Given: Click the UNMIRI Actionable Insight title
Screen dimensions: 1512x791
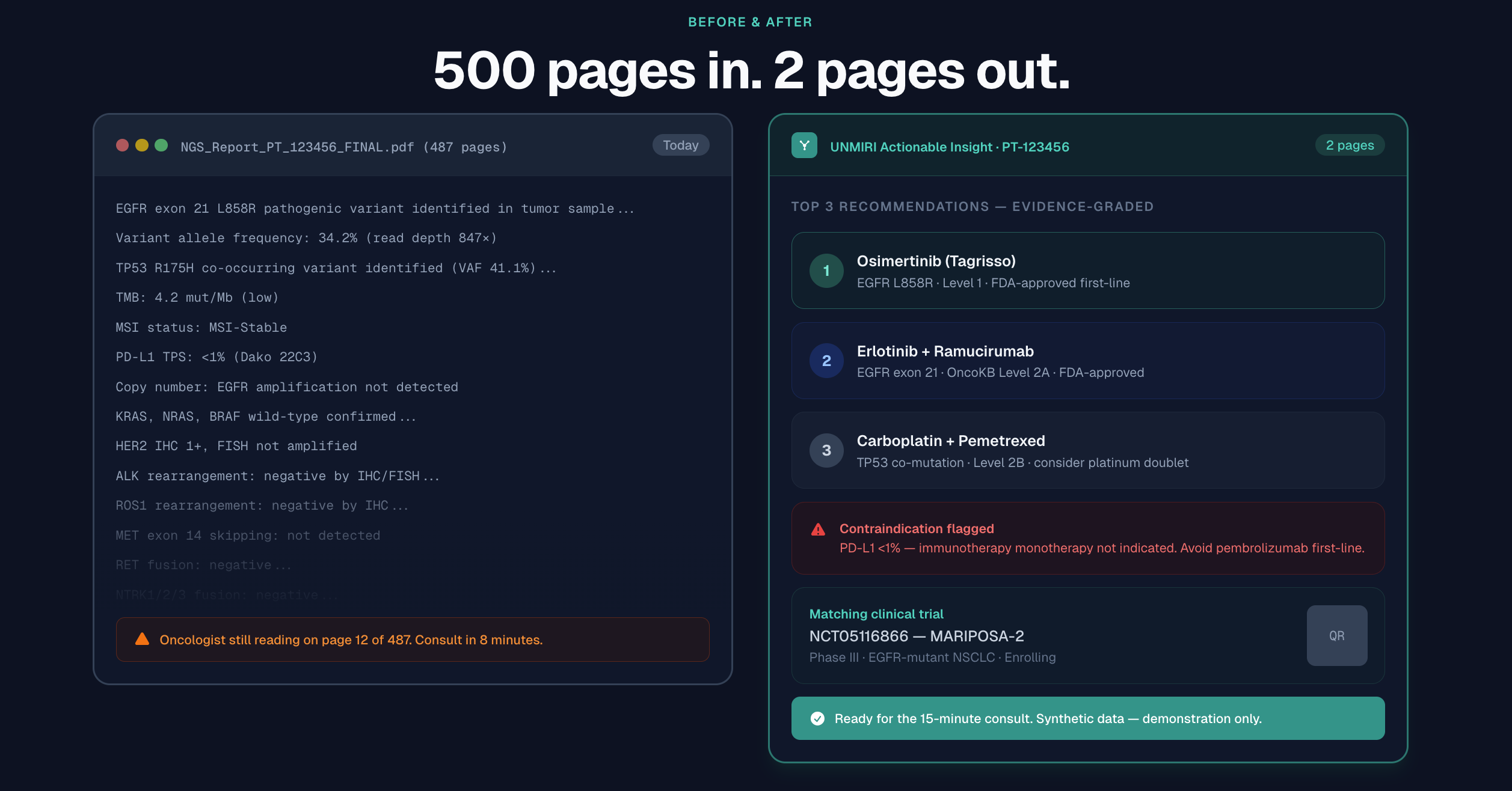Looking at the screenshot, I should (x=949, y=147).
